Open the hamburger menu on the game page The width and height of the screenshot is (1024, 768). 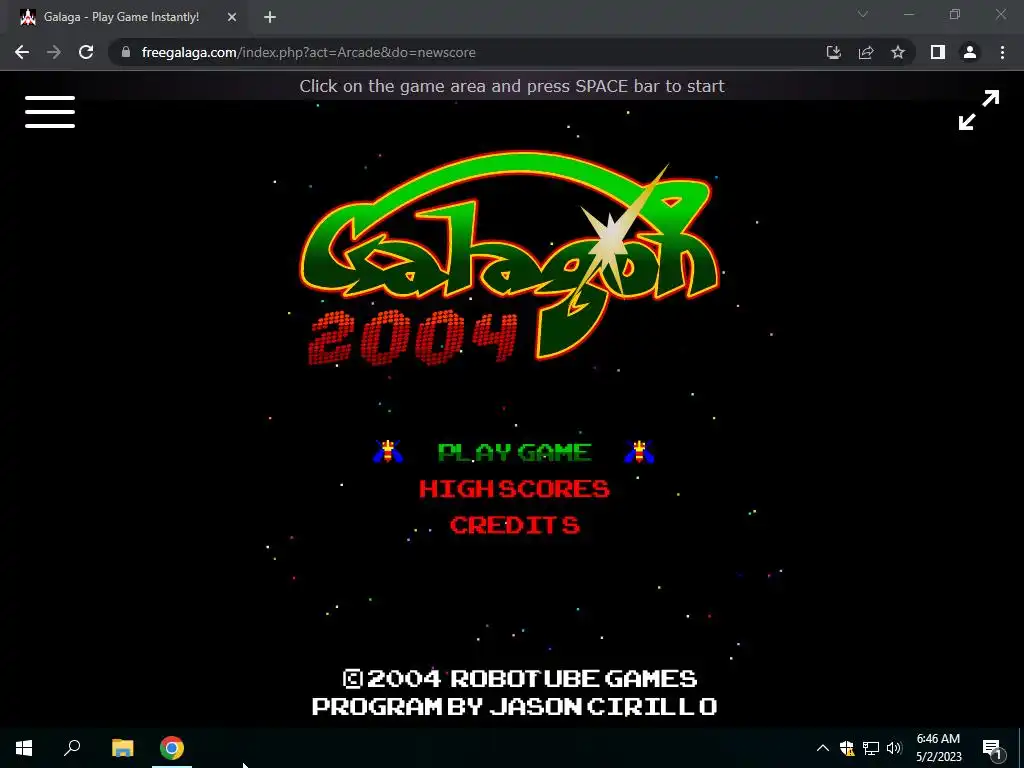coord(50,112)
